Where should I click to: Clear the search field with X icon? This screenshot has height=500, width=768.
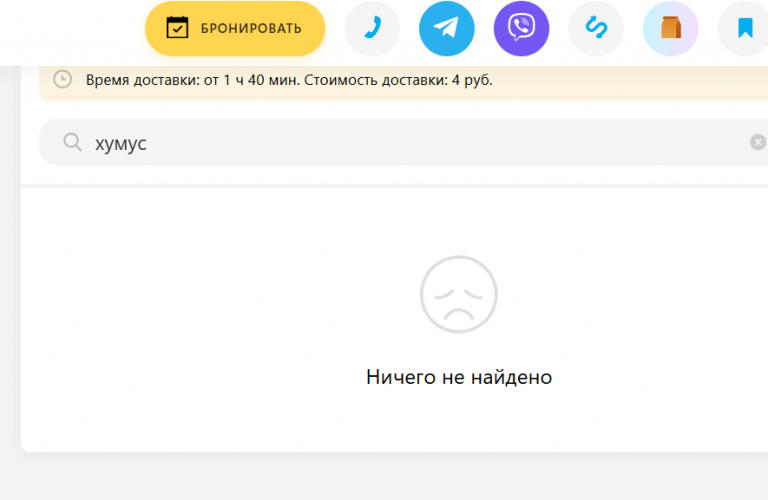[758, 142]
